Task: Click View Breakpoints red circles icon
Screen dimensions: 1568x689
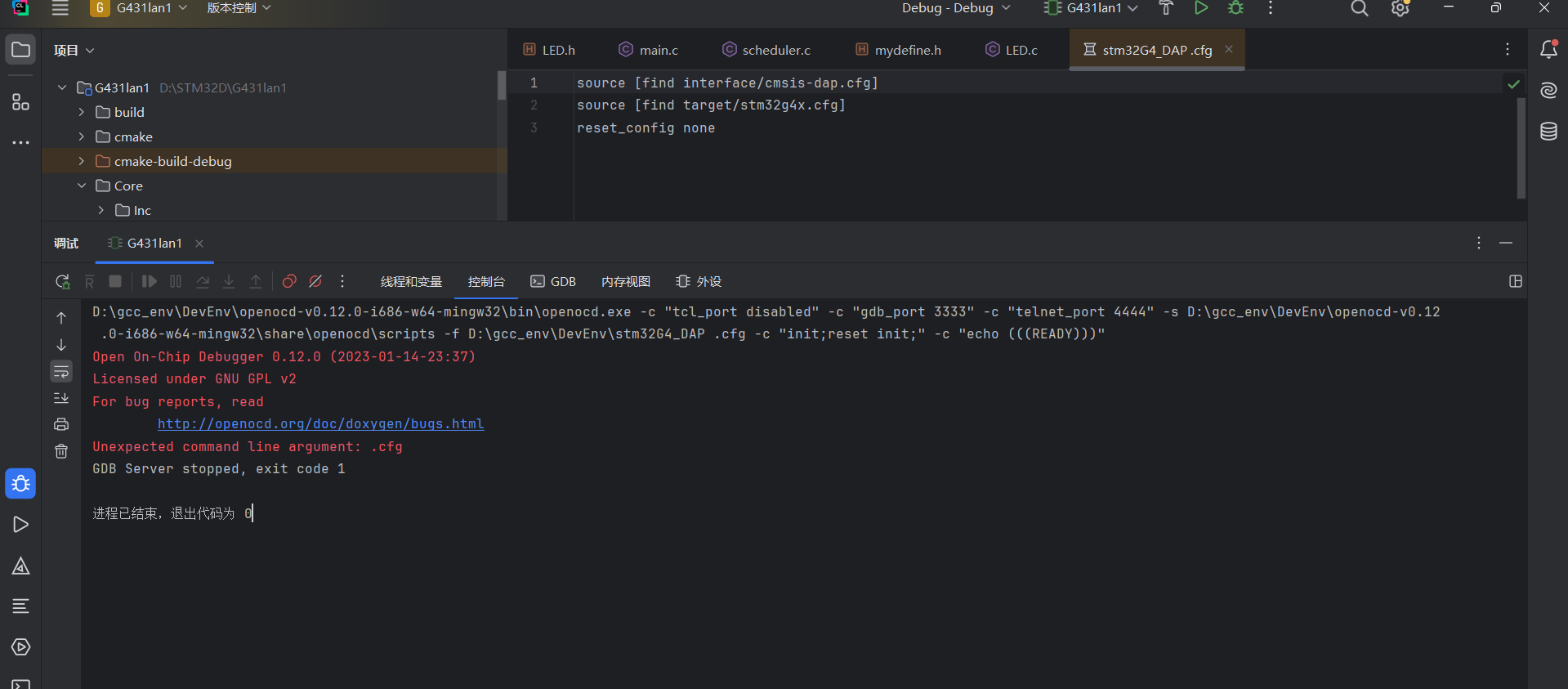Action: [289, 282]
